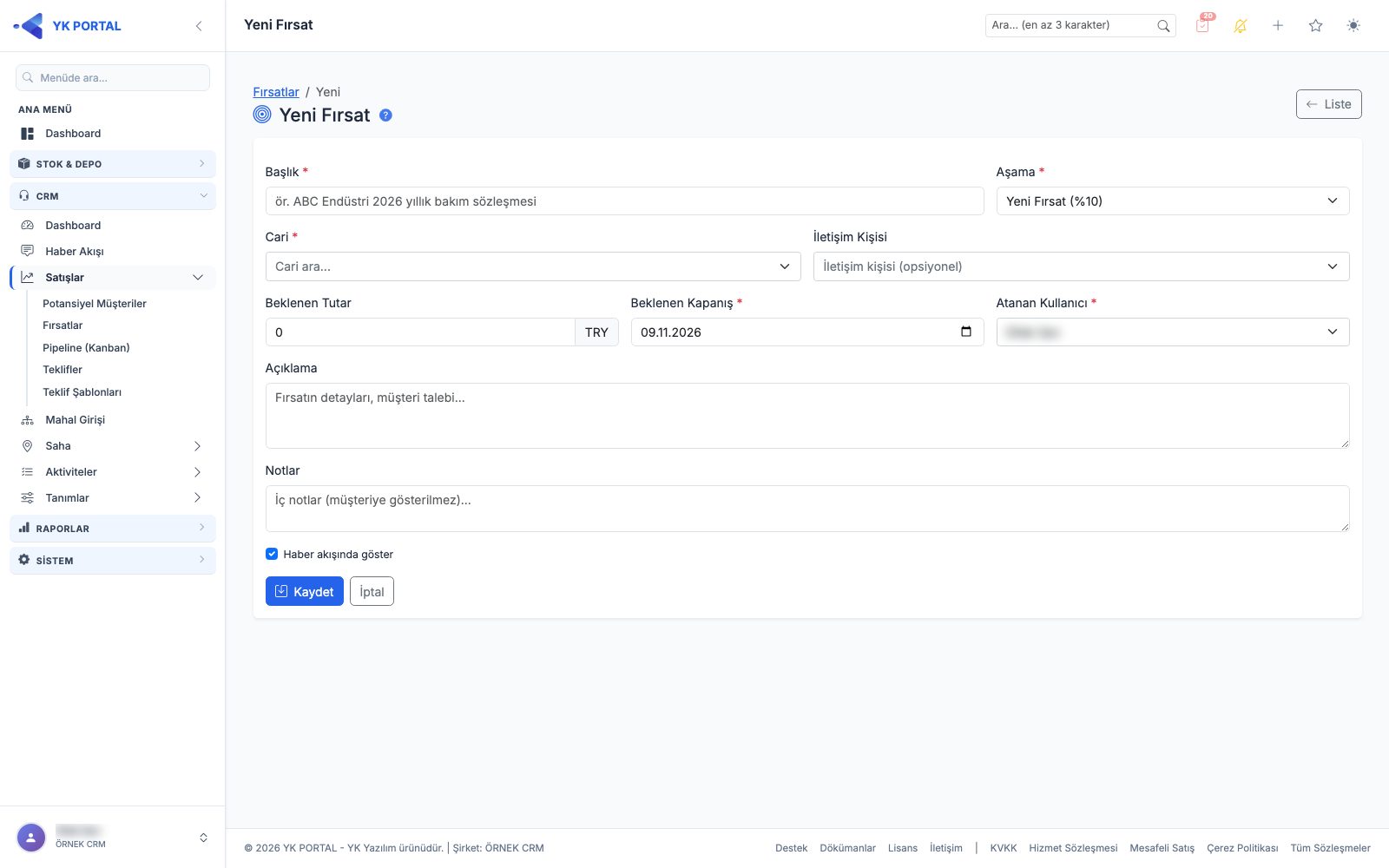The image size is (1389, 868).
Task: Expand the Tanımlar submenu
Action: pyautogui.click(x=113, y=498)
